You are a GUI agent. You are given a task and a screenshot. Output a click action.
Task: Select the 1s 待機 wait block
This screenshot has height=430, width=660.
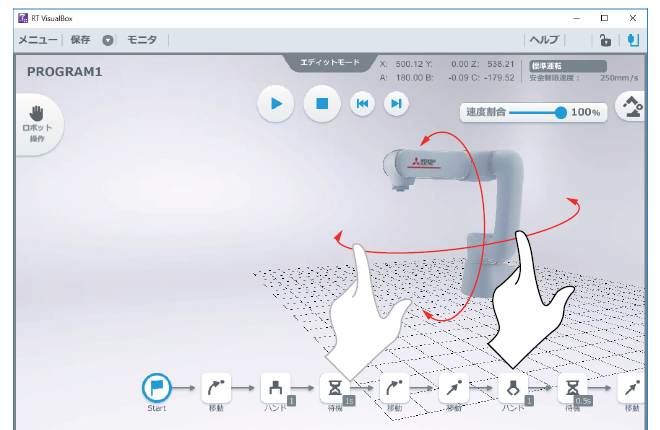click(x=334, y=387)
